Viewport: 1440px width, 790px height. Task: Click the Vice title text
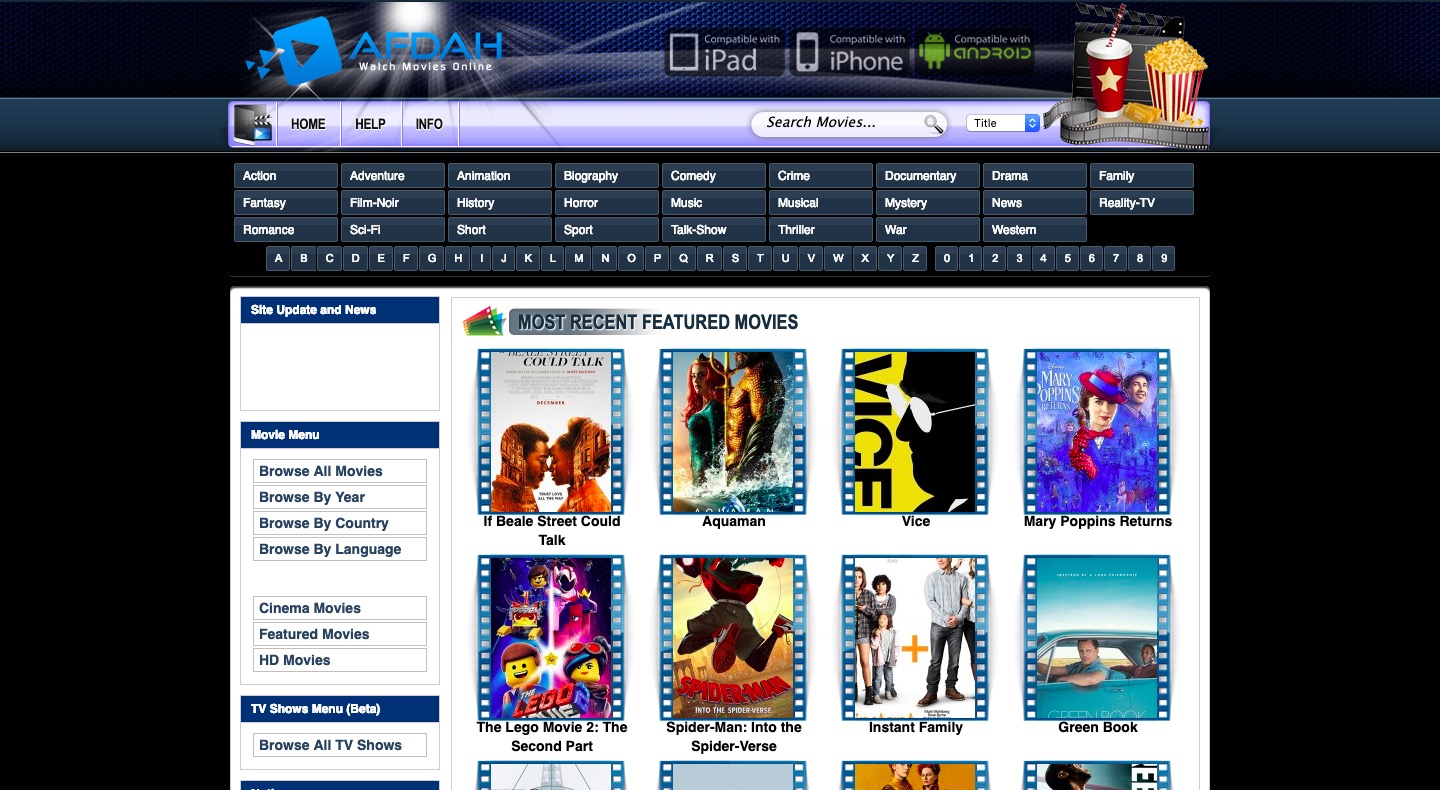(x=916, y=522)
